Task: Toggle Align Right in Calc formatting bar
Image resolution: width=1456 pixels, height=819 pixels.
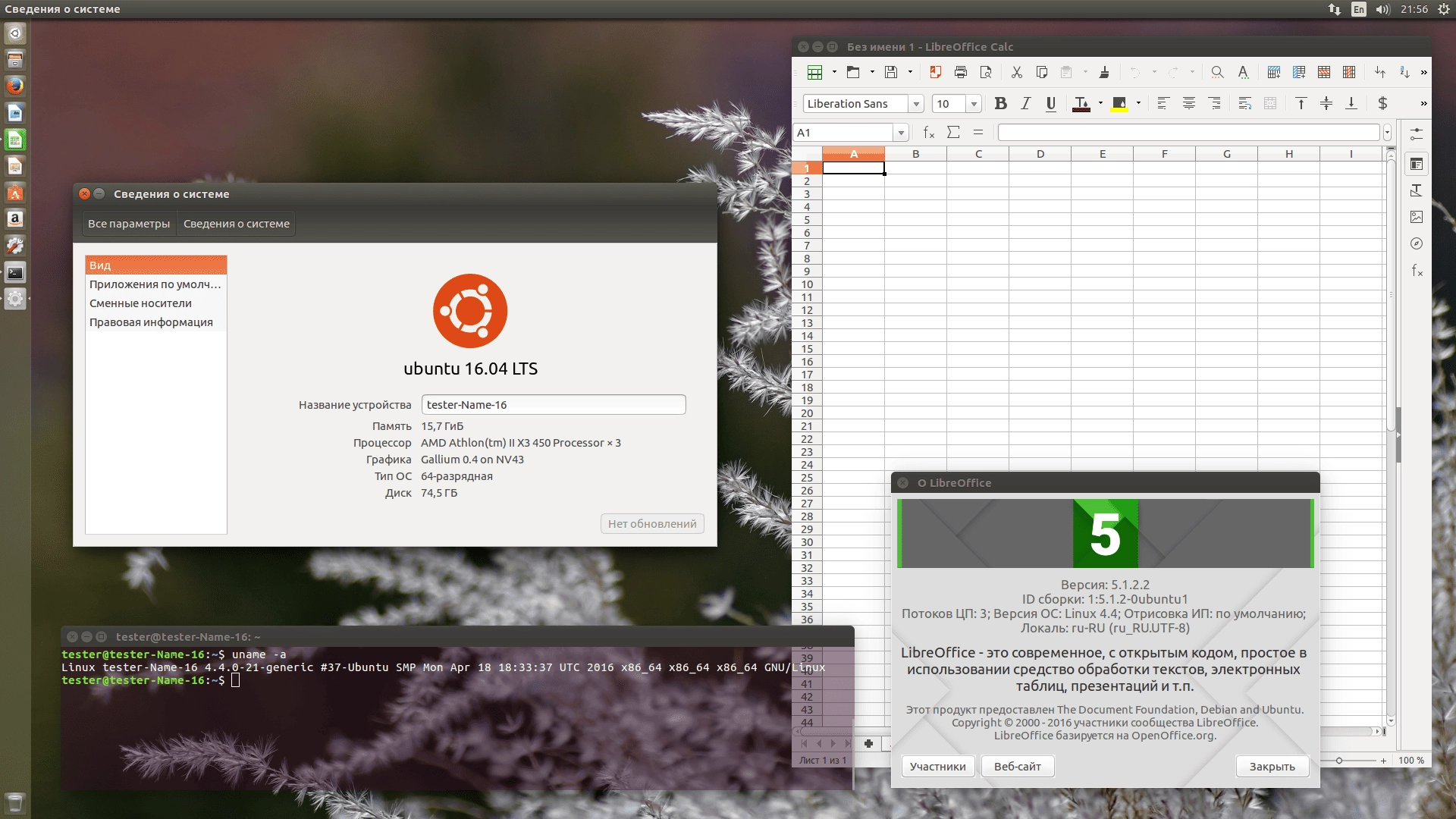Action: tap(1214, 103)
